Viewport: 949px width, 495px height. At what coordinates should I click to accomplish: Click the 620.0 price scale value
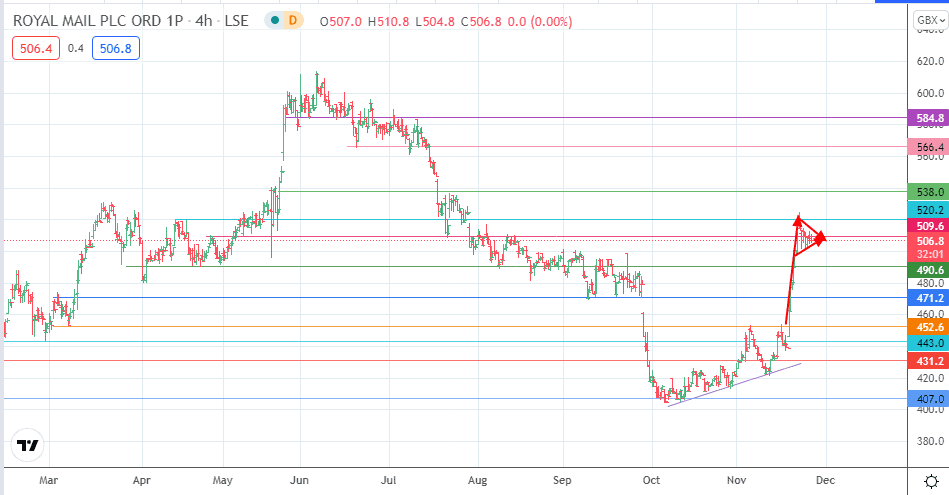pyautogui.click(x=930, y=61)
